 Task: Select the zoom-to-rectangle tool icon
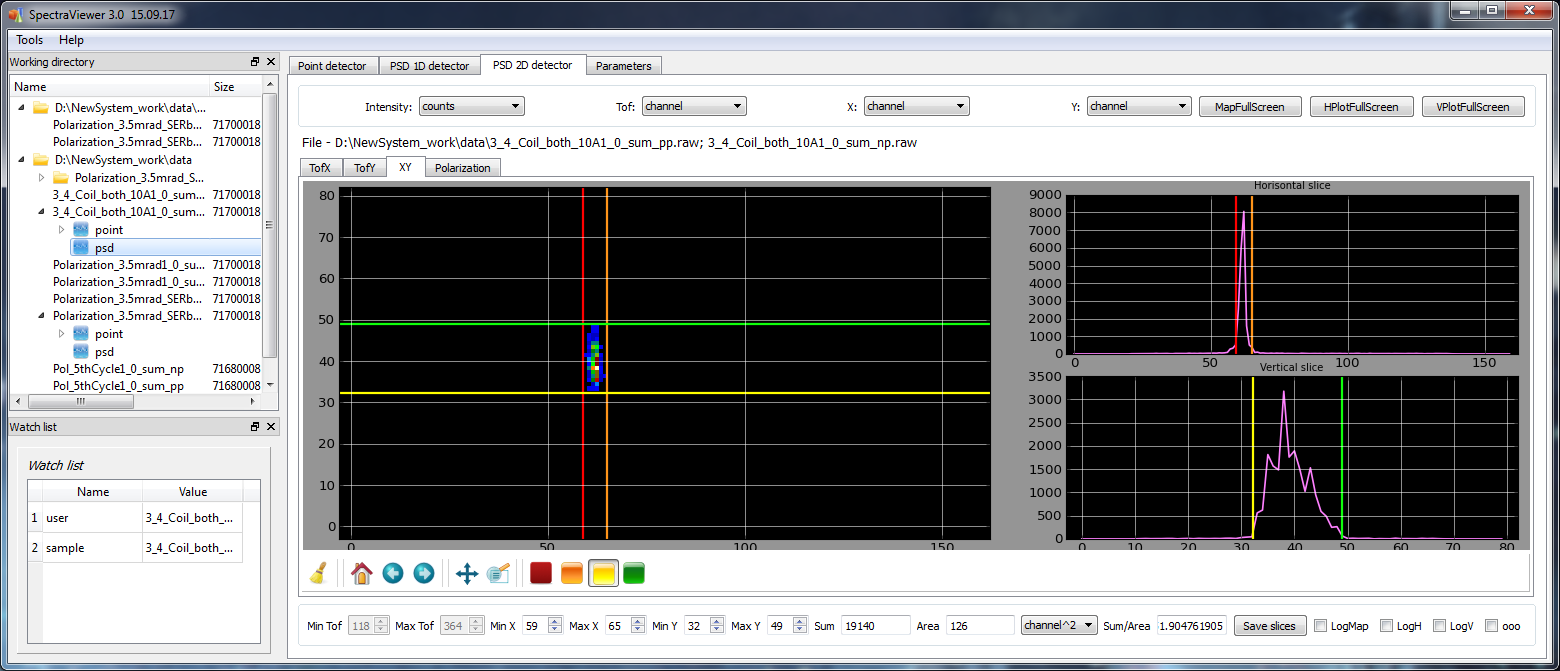click(x=498, y=573)
